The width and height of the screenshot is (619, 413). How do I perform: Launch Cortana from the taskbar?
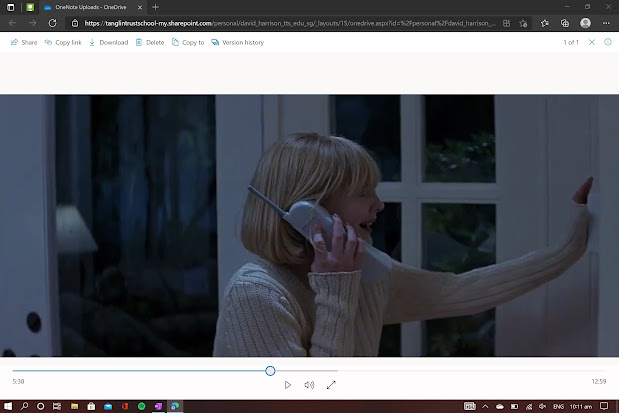[x=41, y=406]
